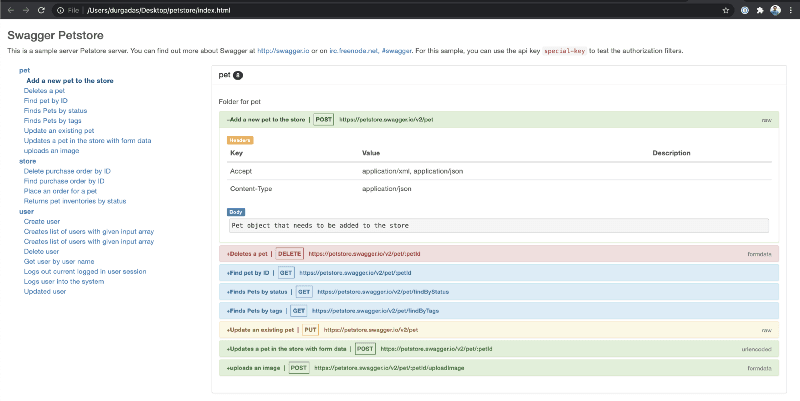The image size is (800, 401).
Task: Click the 'Folder for pet' description text
Action: click(239, 102)
